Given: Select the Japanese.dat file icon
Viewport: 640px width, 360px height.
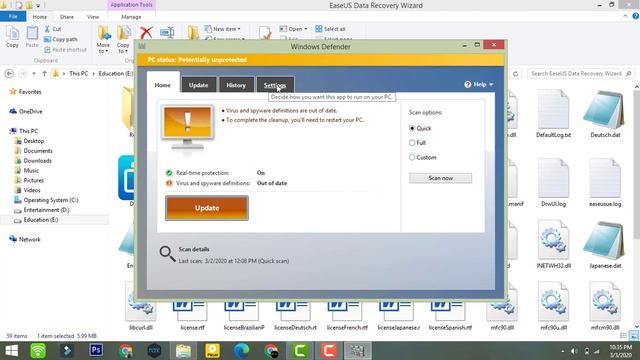Looking at the screenshot, I should [x=605, y=241].
